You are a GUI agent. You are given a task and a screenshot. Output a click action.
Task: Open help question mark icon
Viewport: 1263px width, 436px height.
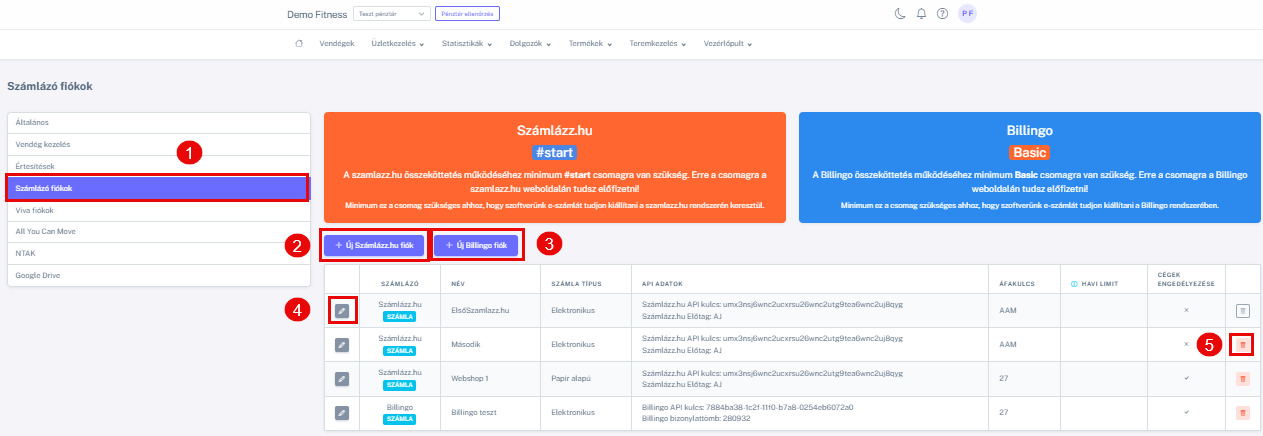(x=942, y=14)
